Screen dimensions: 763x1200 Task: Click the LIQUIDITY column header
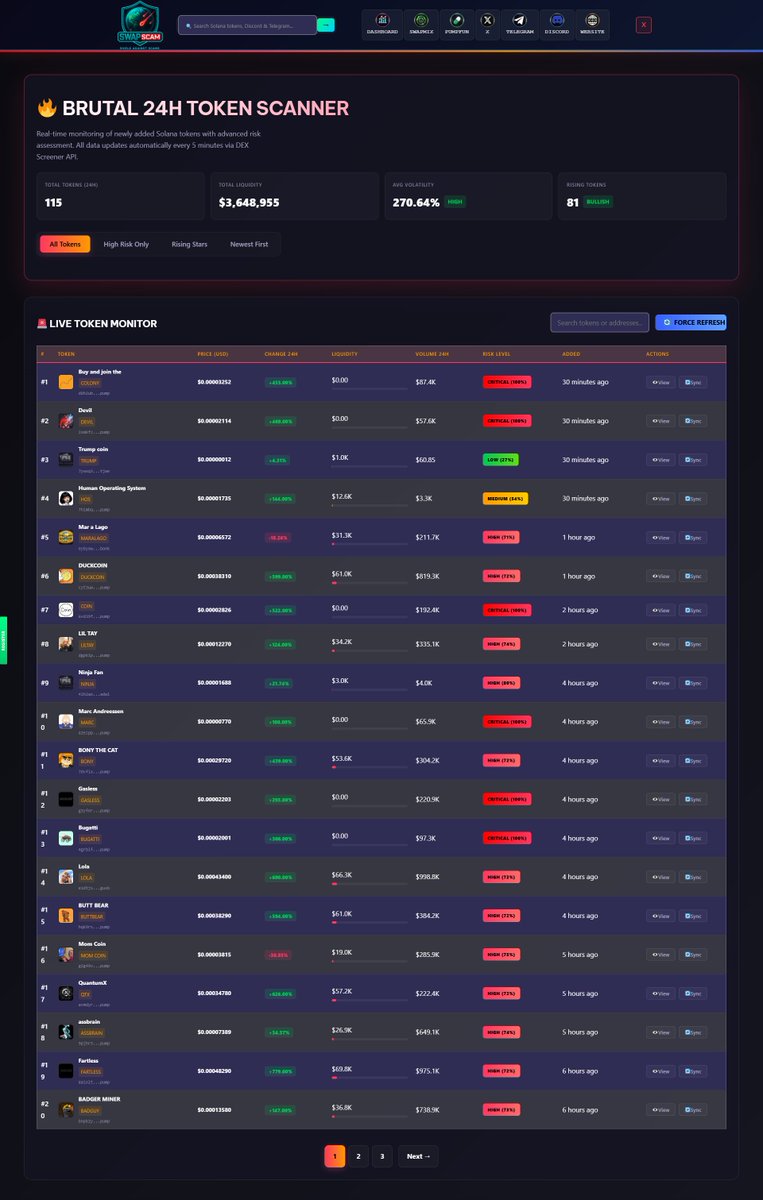point(345,354)
